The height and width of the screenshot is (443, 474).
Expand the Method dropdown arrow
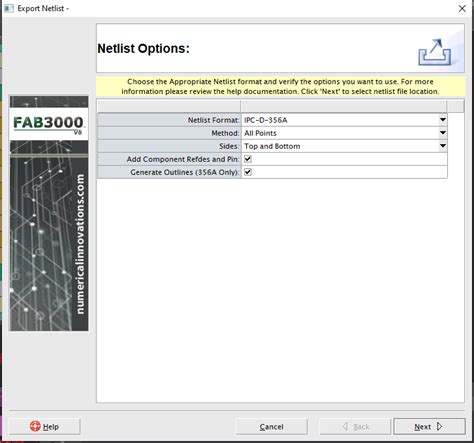(443, 133)
